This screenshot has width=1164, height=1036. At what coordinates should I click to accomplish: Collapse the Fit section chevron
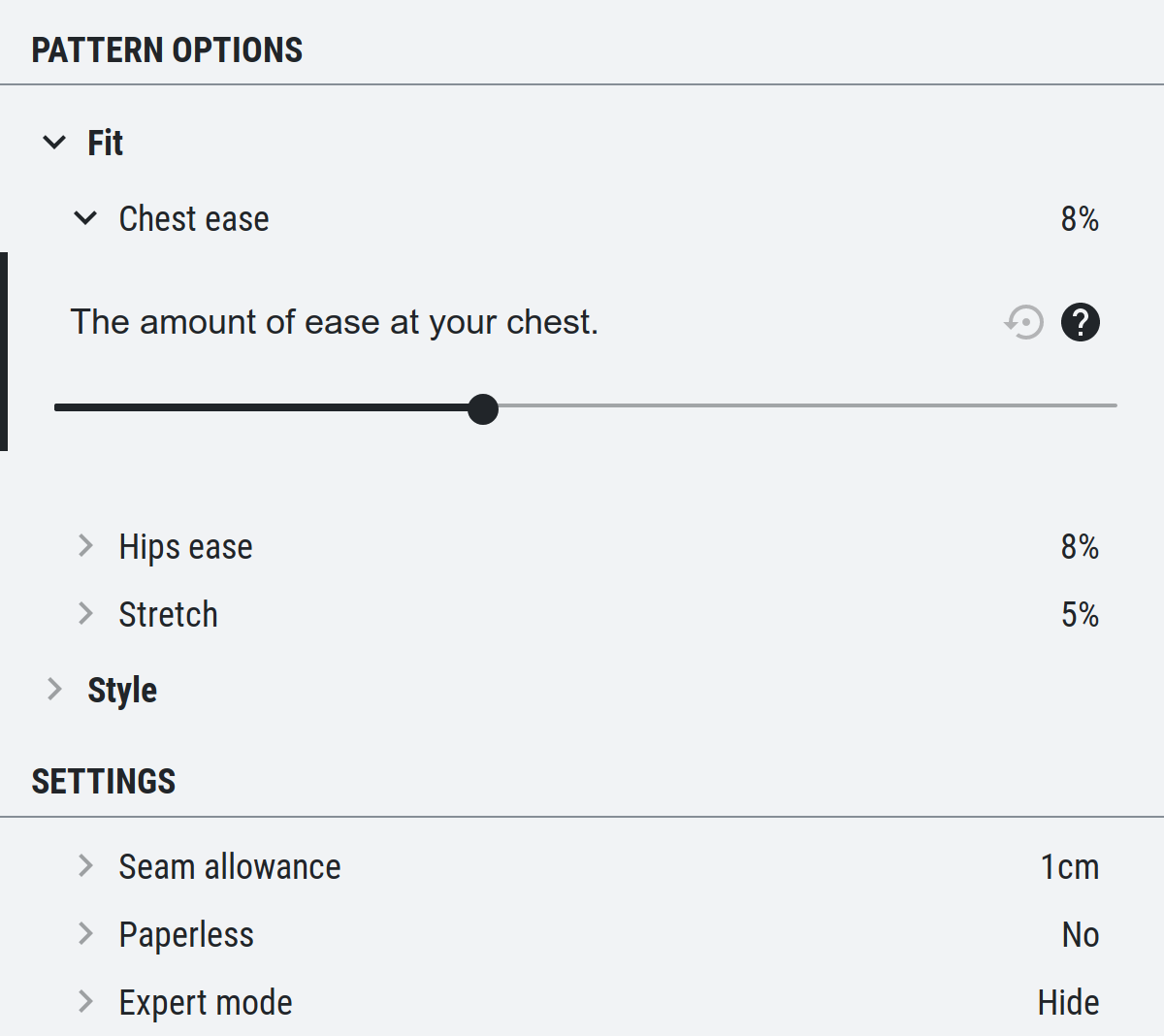(x=54, y=143)
